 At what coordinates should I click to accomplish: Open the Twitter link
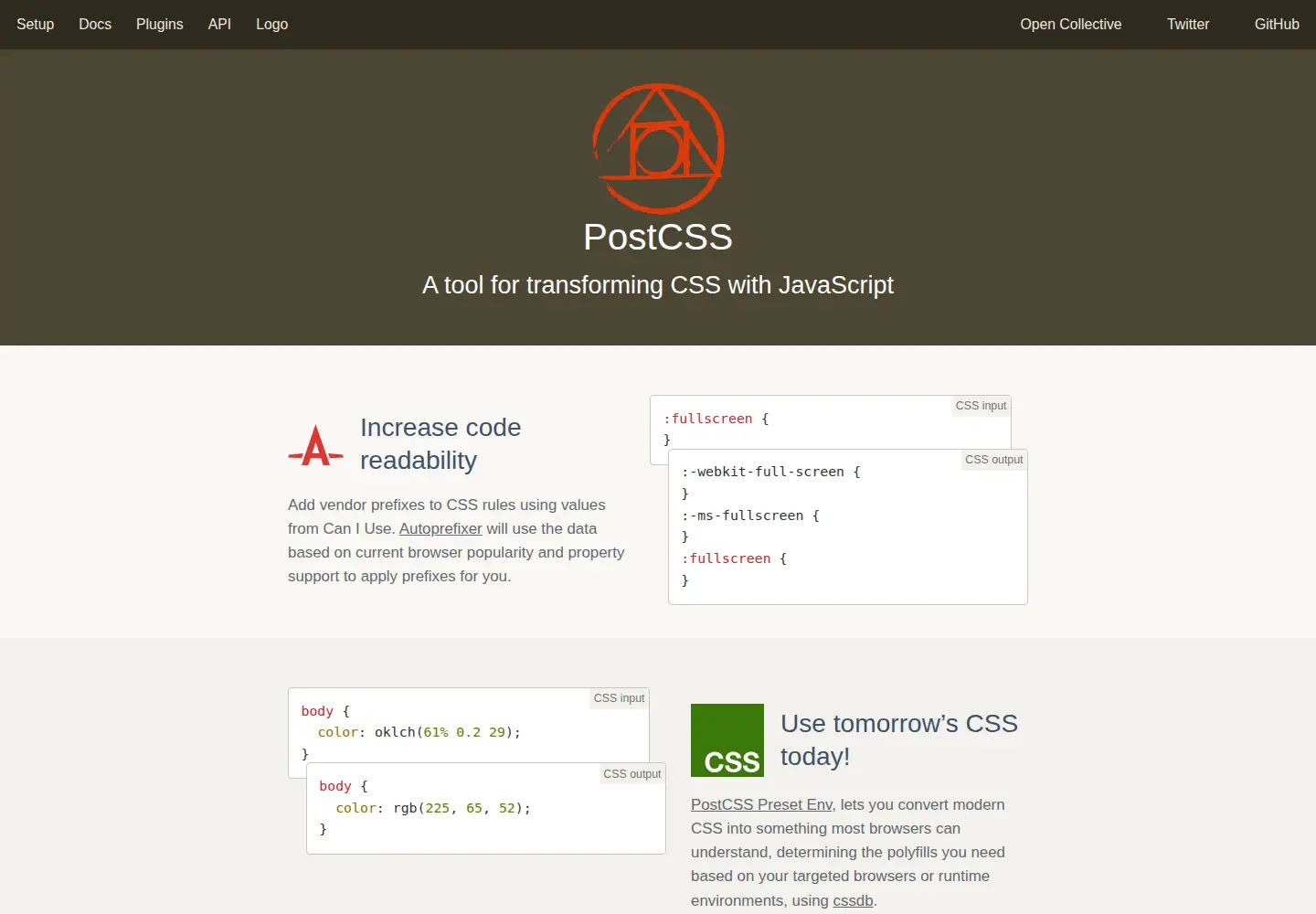click(x=1188, y=25)
